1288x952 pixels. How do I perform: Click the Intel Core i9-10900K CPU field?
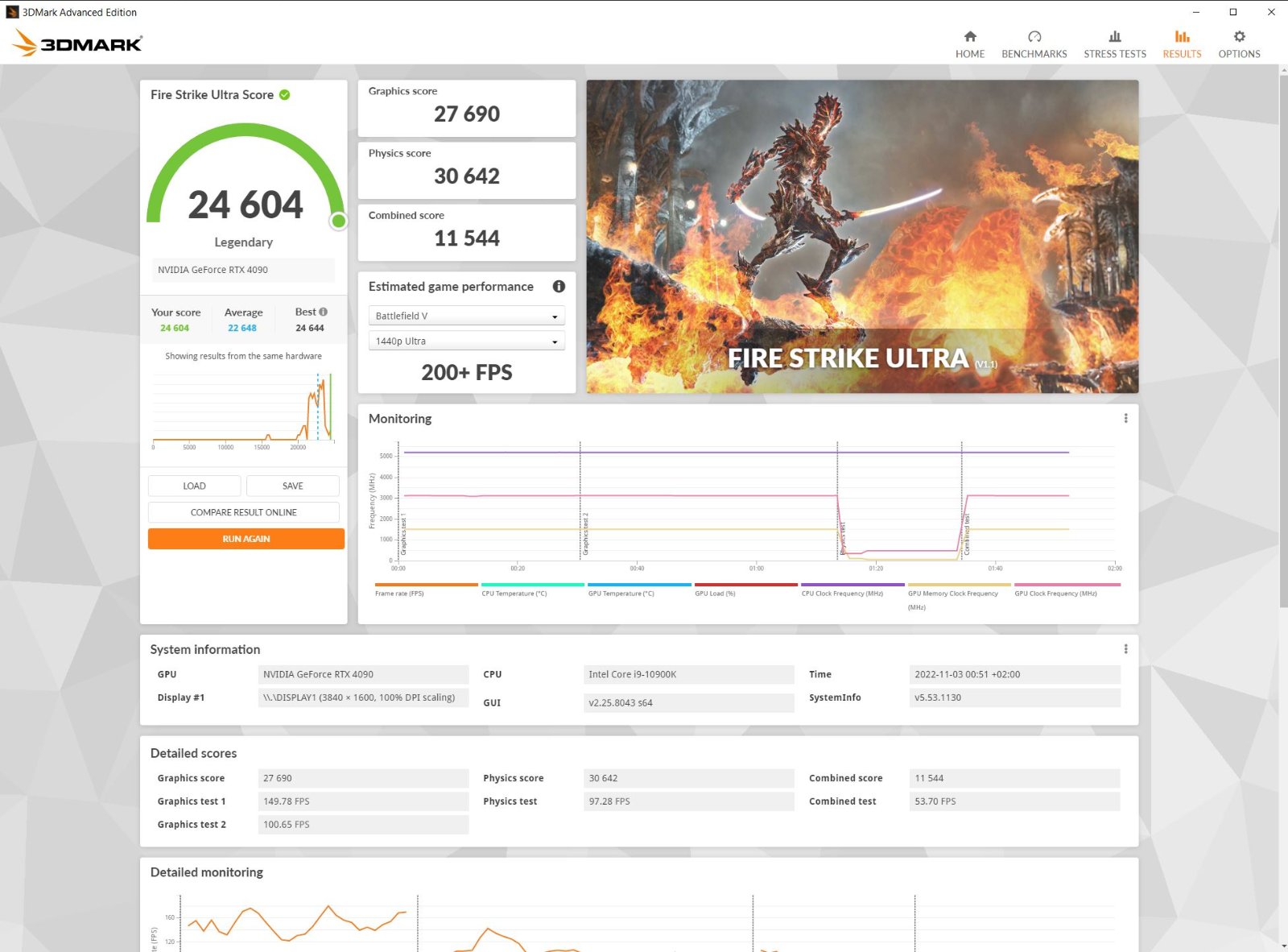coord(689,674)
